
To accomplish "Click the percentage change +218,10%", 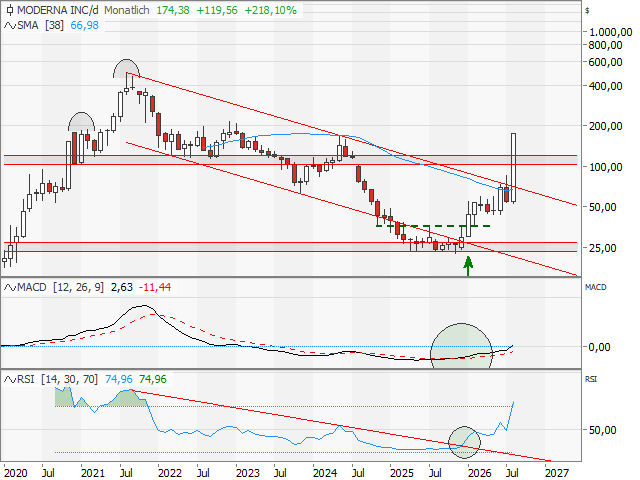I will (271, 10).
